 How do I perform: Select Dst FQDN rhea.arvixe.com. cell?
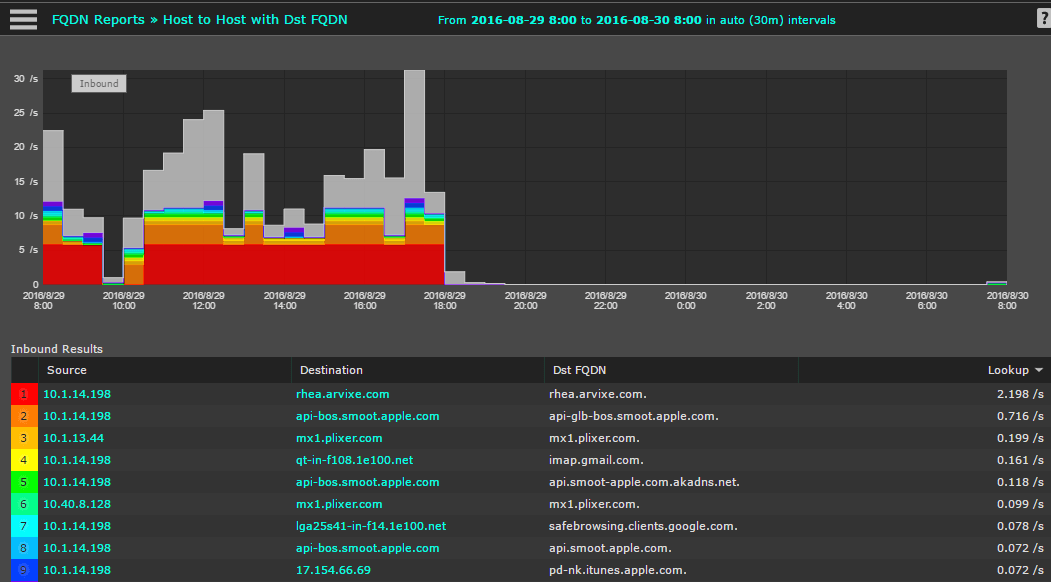click(598, 394)
